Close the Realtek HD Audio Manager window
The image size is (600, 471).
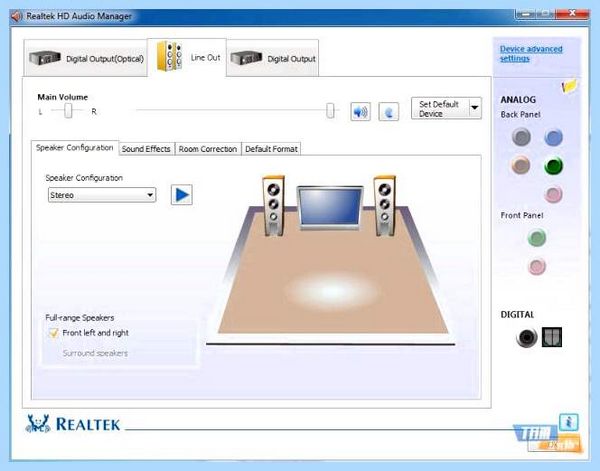572,14
